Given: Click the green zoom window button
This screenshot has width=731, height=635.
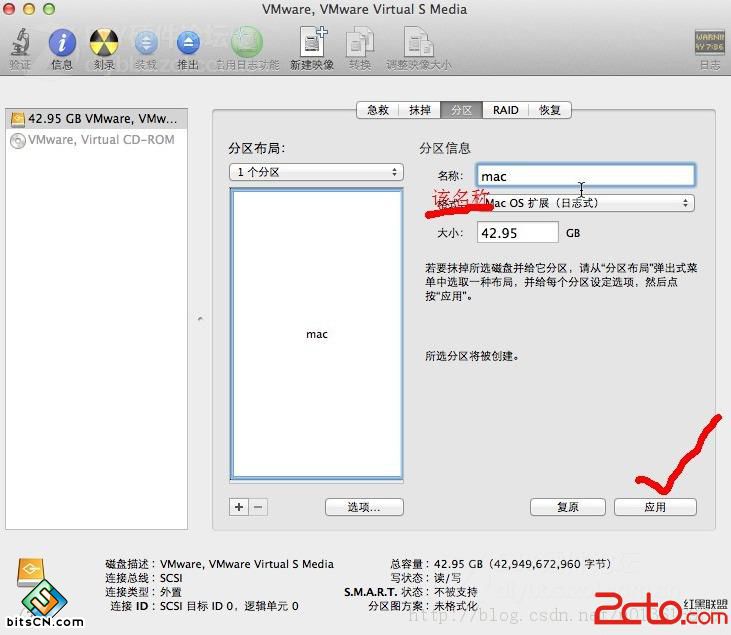Looking at the screenshot, I should 49,9.
